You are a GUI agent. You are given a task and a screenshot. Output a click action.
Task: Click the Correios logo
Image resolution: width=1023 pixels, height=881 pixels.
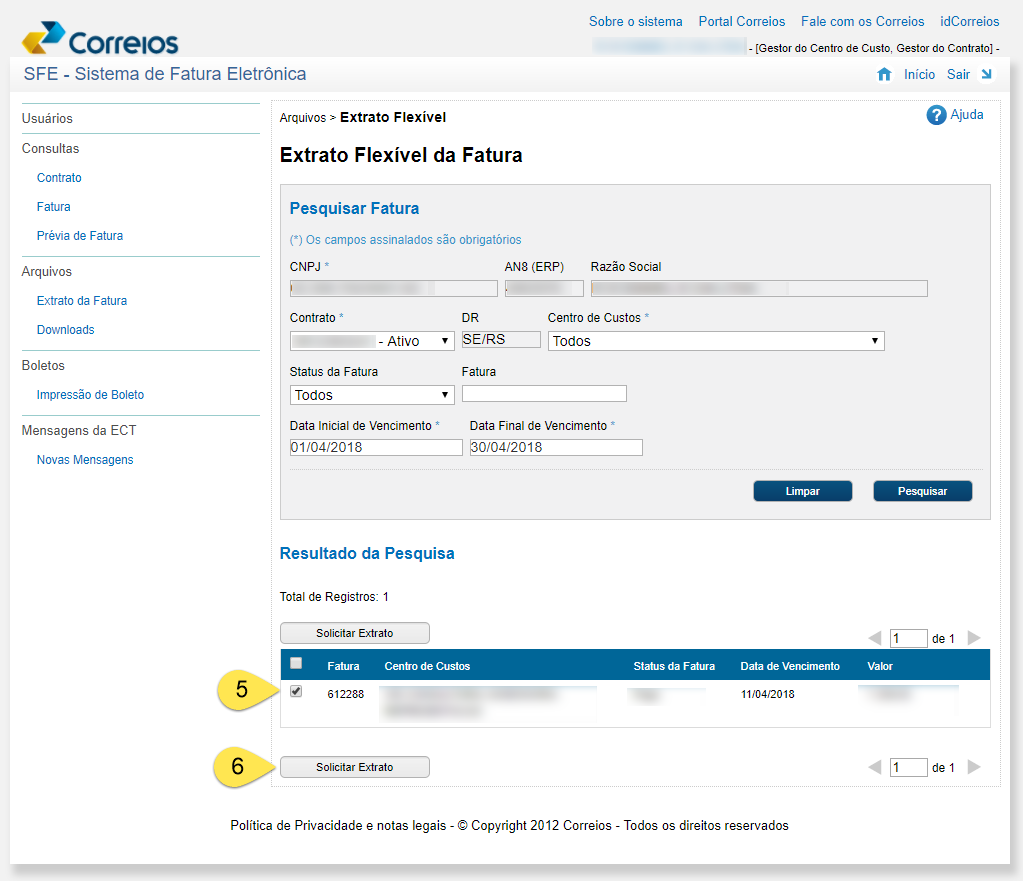(100, 38)
